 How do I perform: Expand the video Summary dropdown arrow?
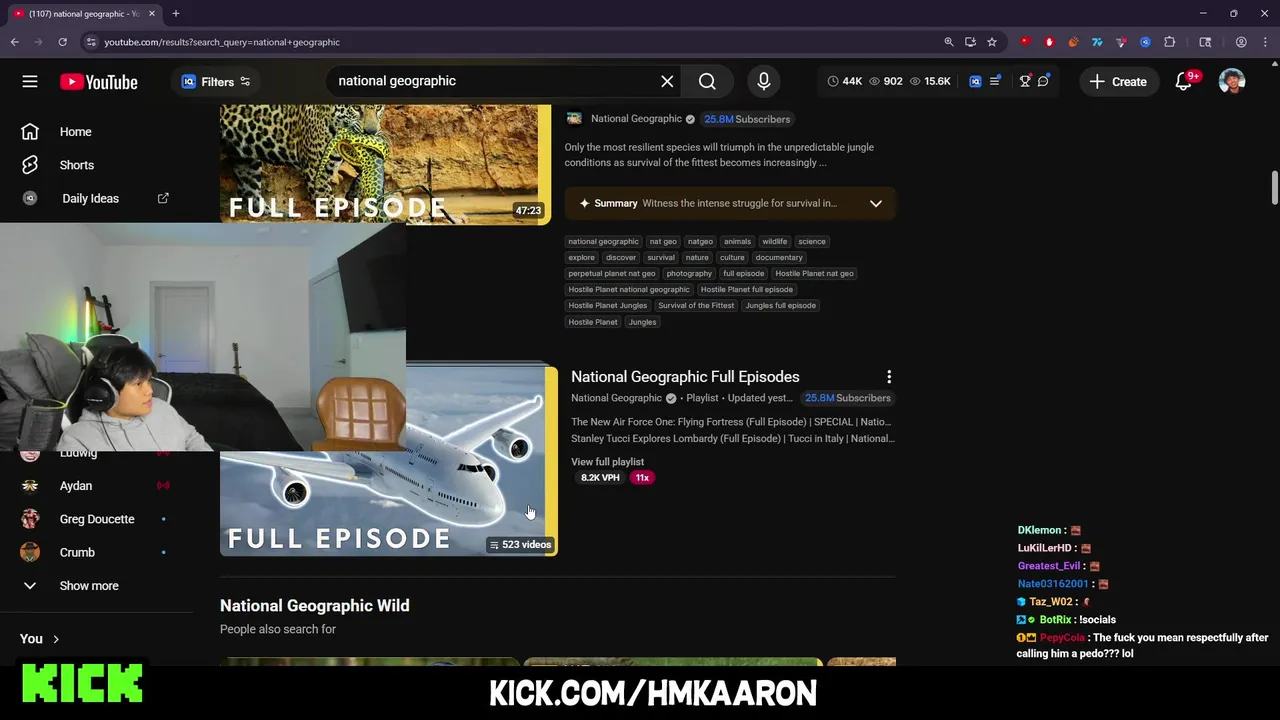click(876, 203)
